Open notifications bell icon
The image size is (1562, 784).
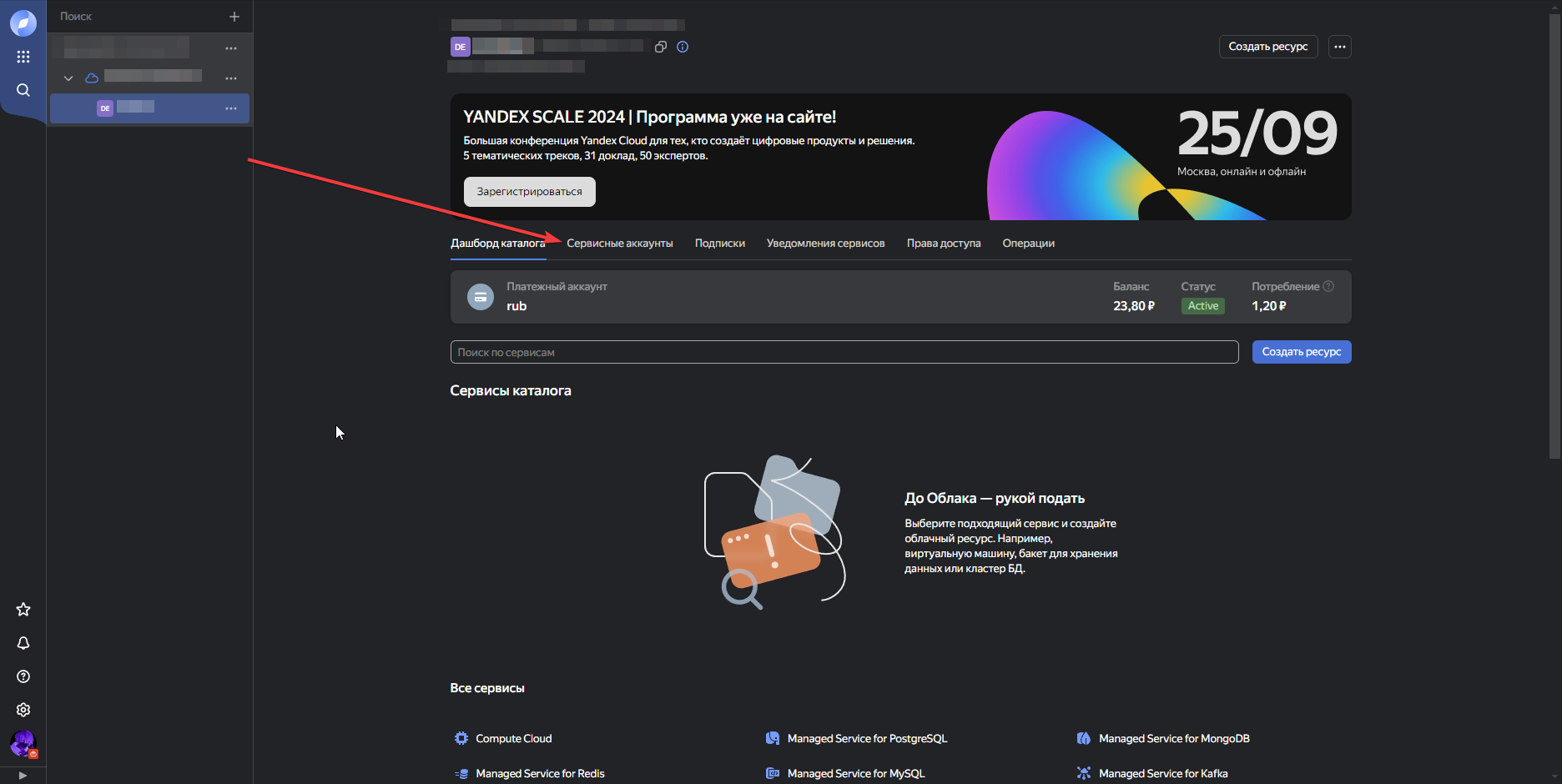click(23, 643)
